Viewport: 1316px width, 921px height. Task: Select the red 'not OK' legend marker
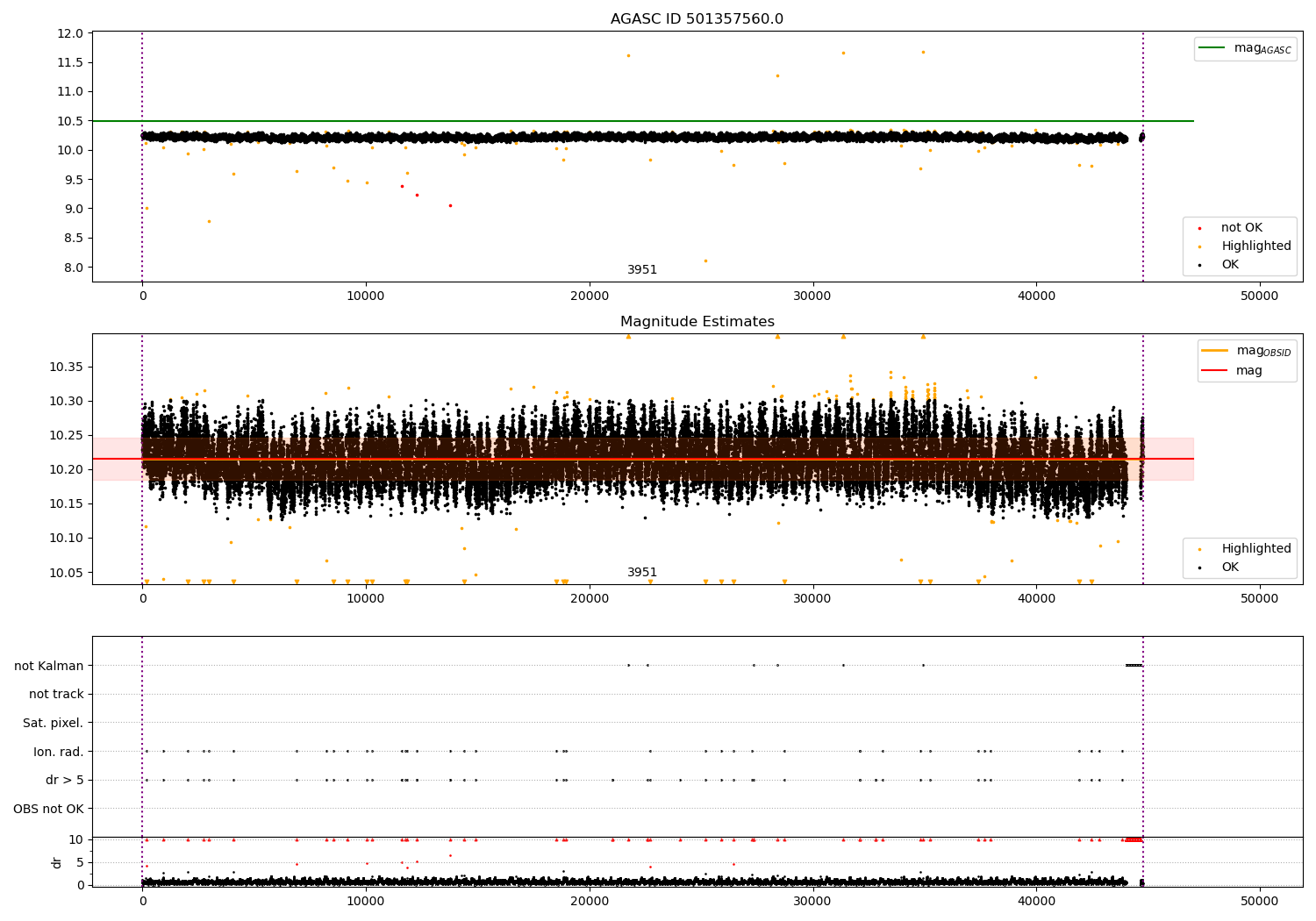1199,228
